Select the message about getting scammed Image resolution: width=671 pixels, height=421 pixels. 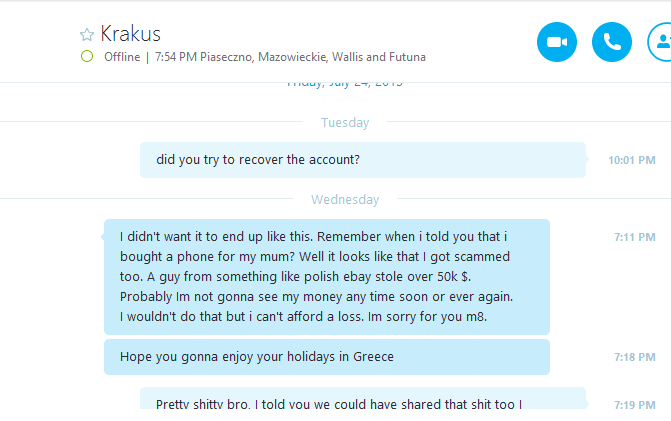click(326, 277)
